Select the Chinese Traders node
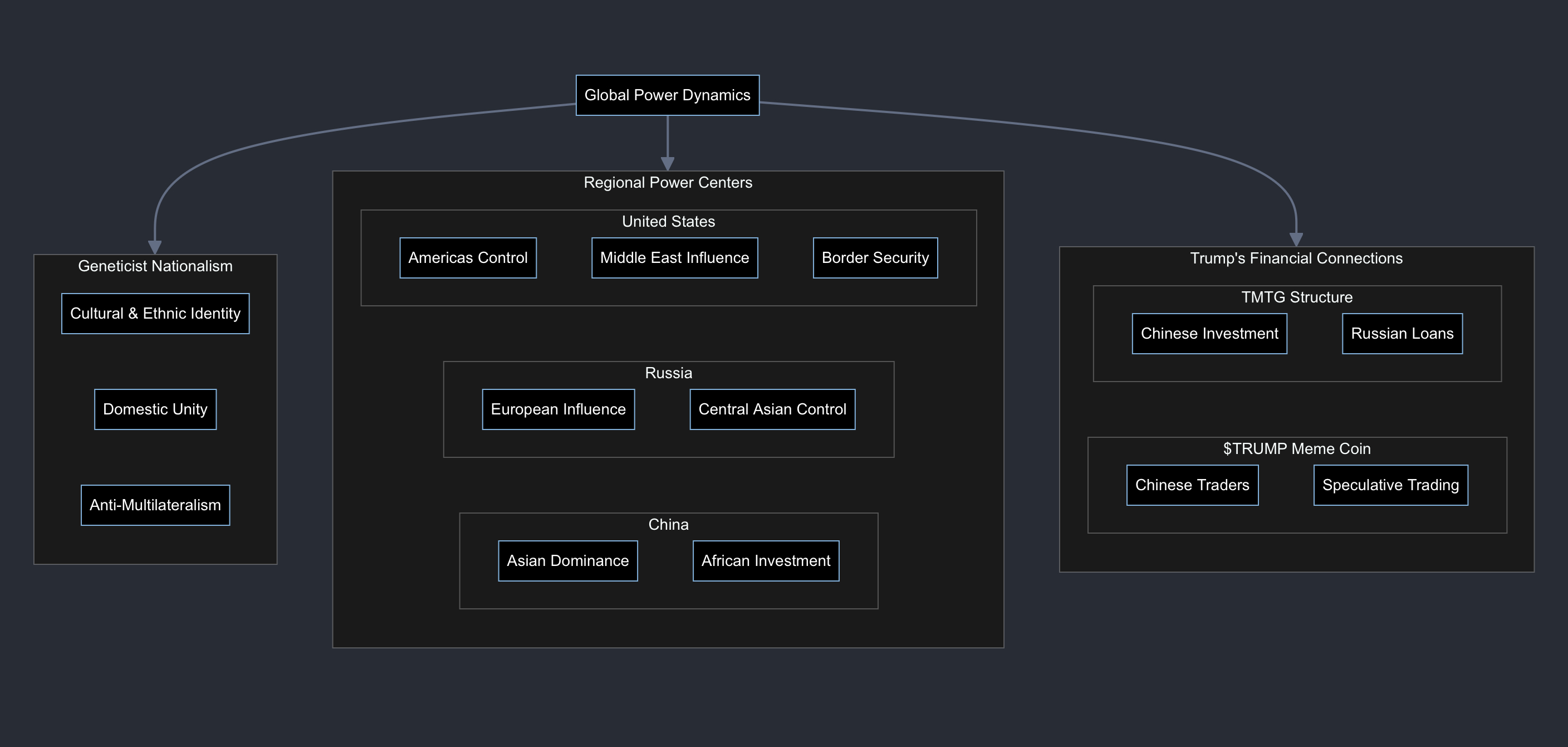The image size is (1568, 747). 1192,485
